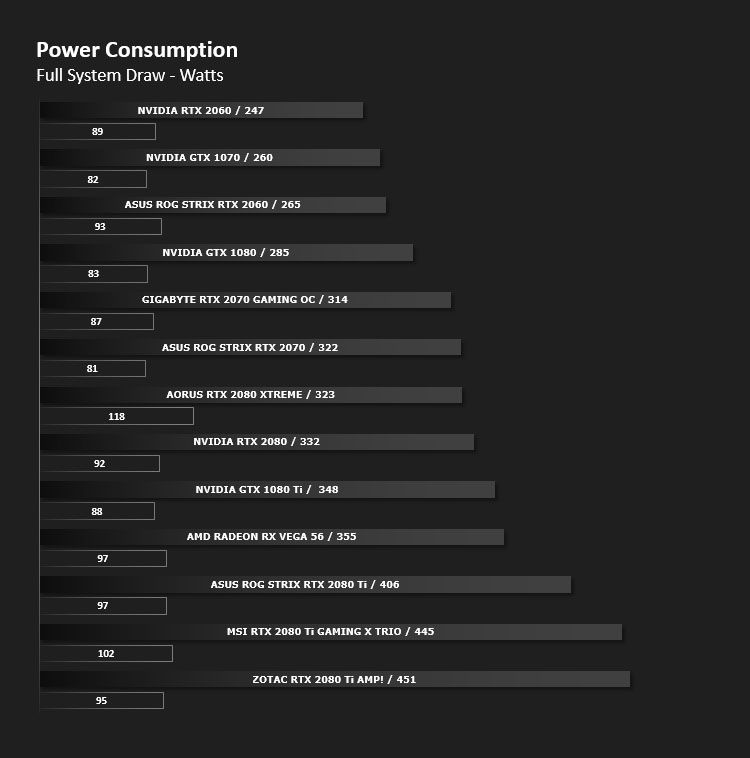Click the idle bar showing 89
The image size is (750, 758).
98,131
